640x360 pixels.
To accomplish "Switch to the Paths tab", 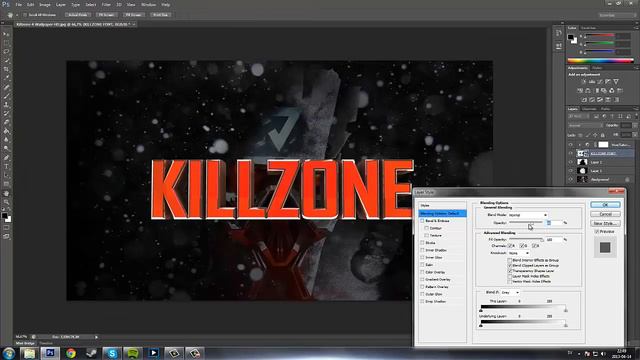I will coord(606,109).
